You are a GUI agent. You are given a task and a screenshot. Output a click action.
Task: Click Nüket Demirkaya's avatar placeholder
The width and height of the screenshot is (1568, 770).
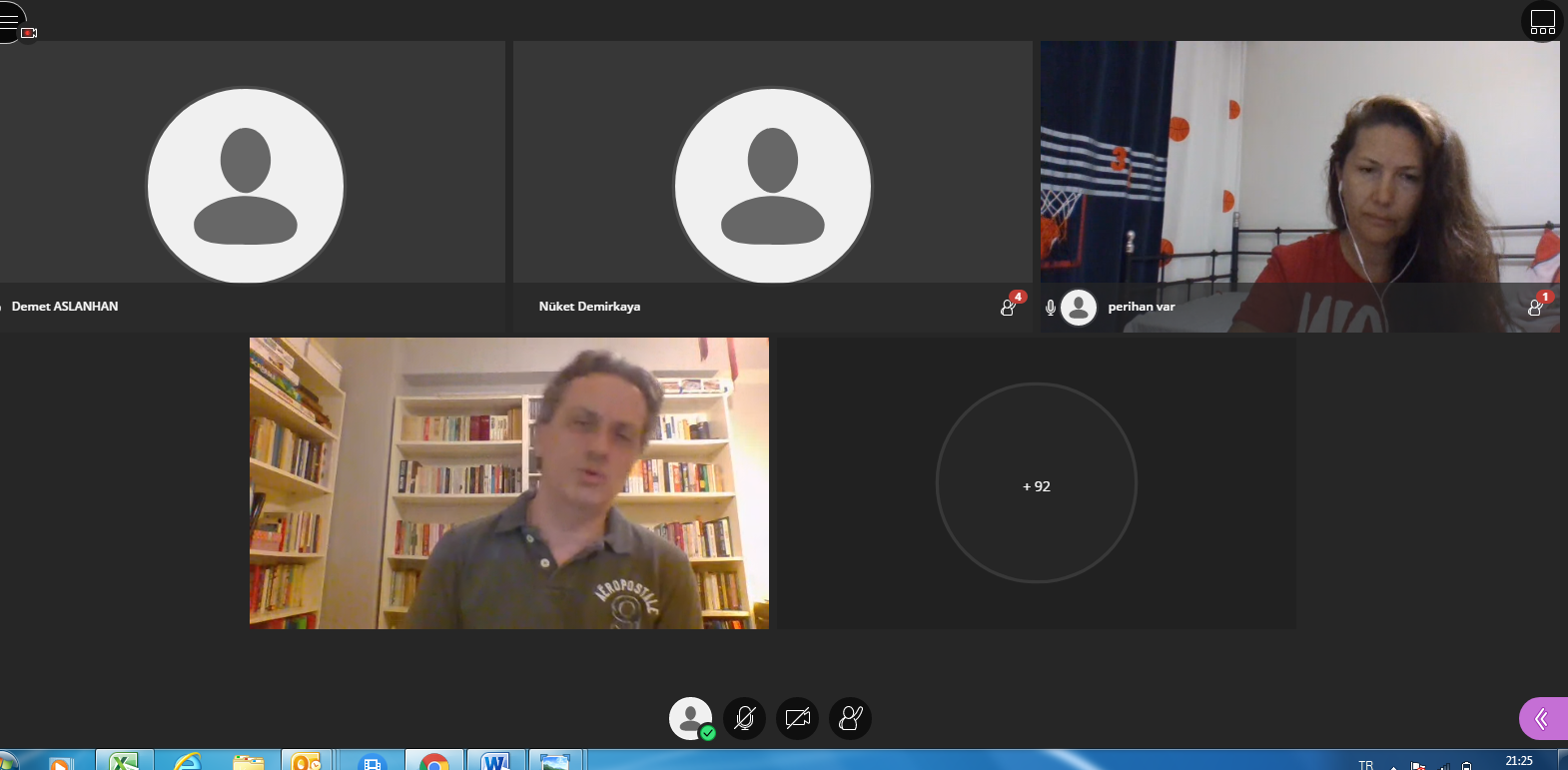(772, 186)
